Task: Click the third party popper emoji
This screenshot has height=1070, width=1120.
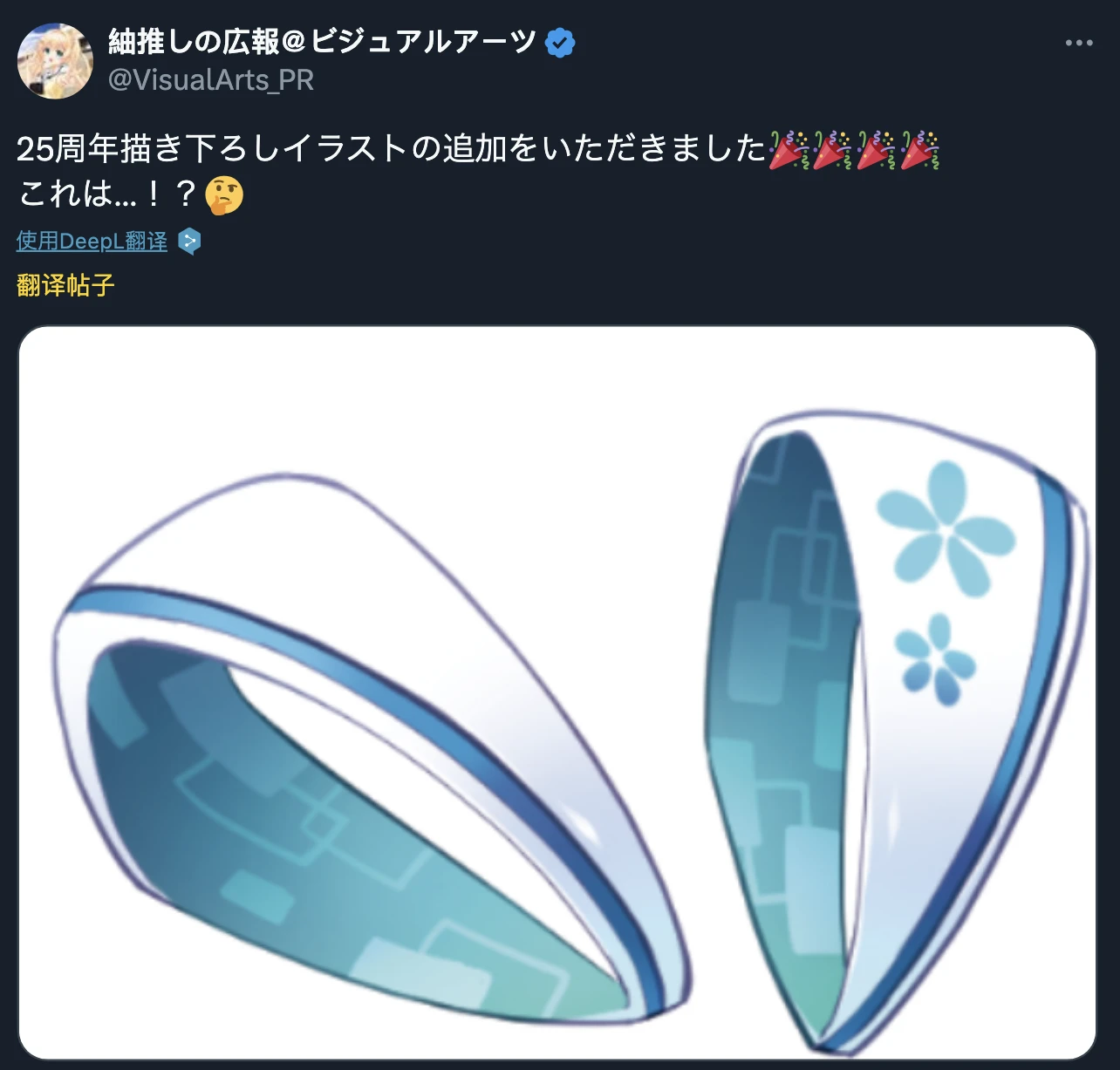Action: (x=877, y=149)
